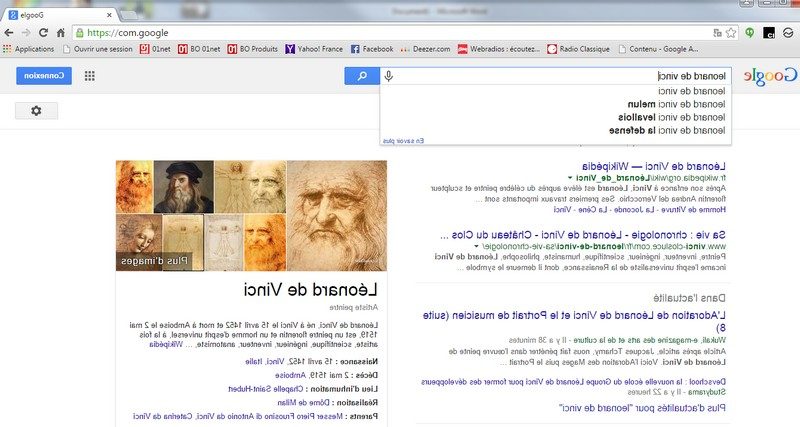Click the mirrored Google logo
The height and width of the screenshot is (427, 800).
coord(769,76)
